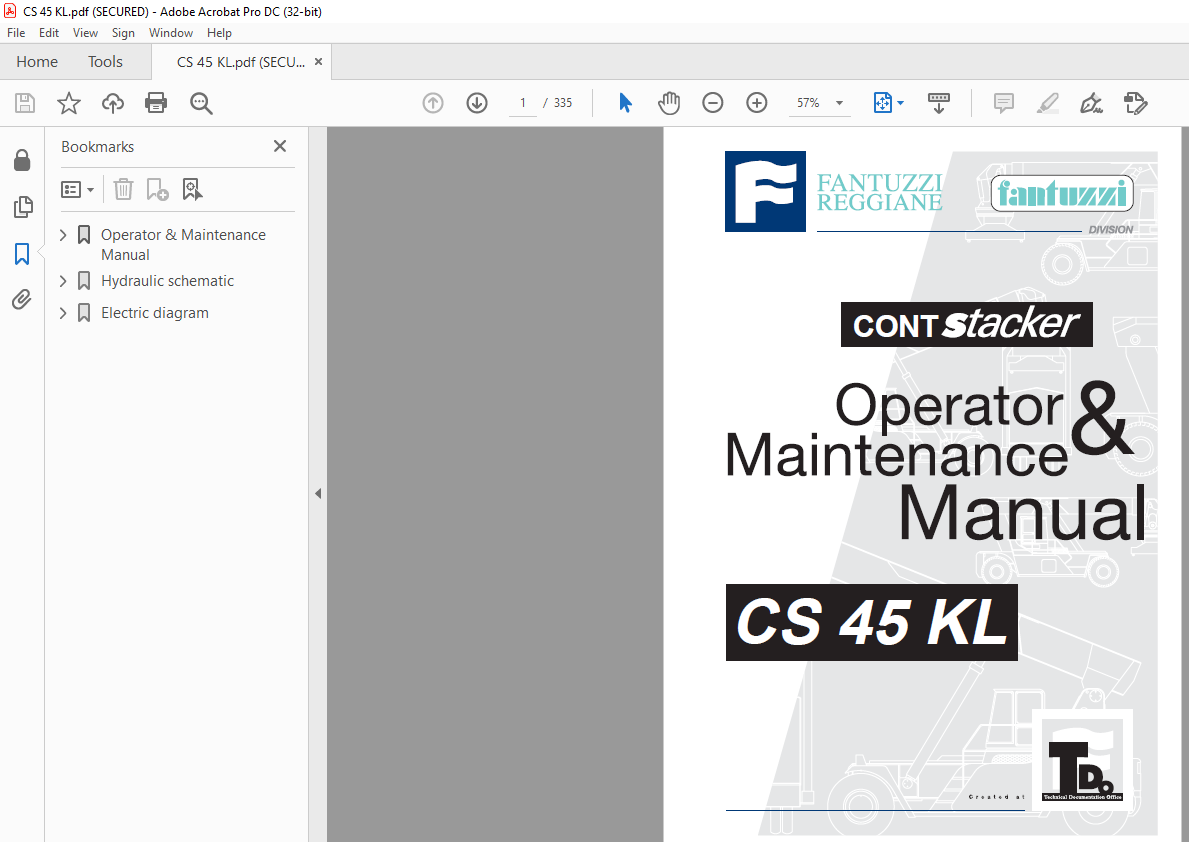Open the View menu

coord(85,33)
